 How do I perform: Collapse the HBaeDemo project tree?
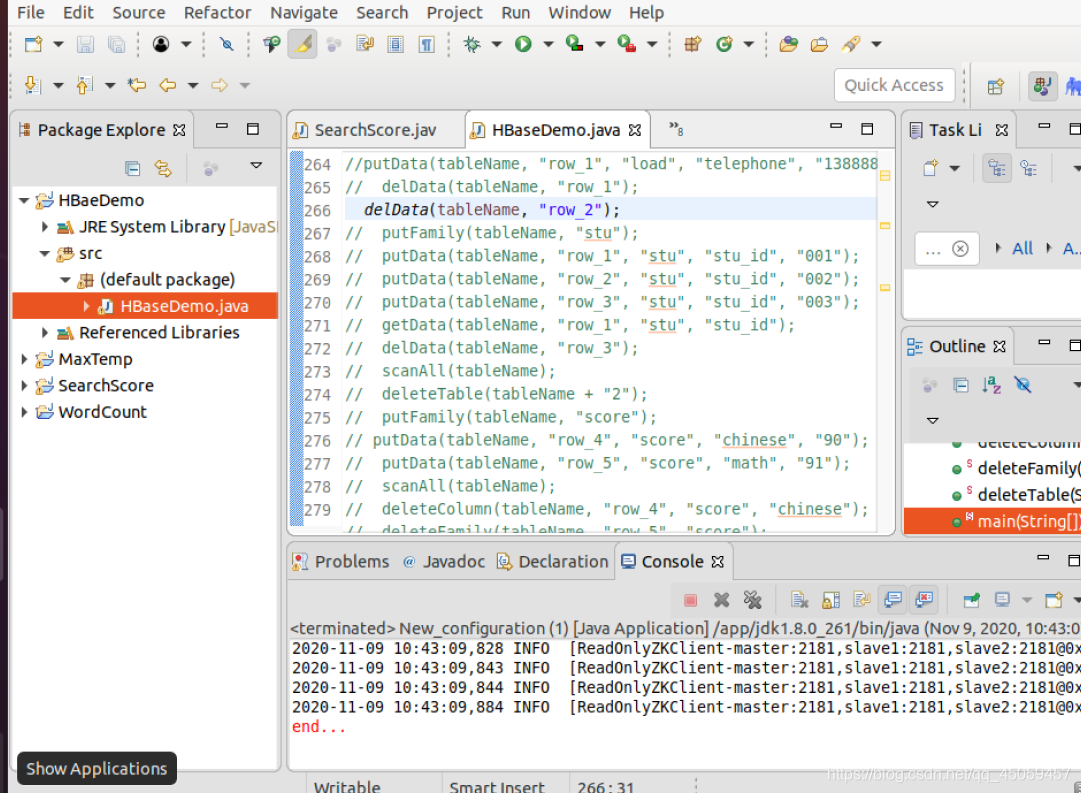24,201
